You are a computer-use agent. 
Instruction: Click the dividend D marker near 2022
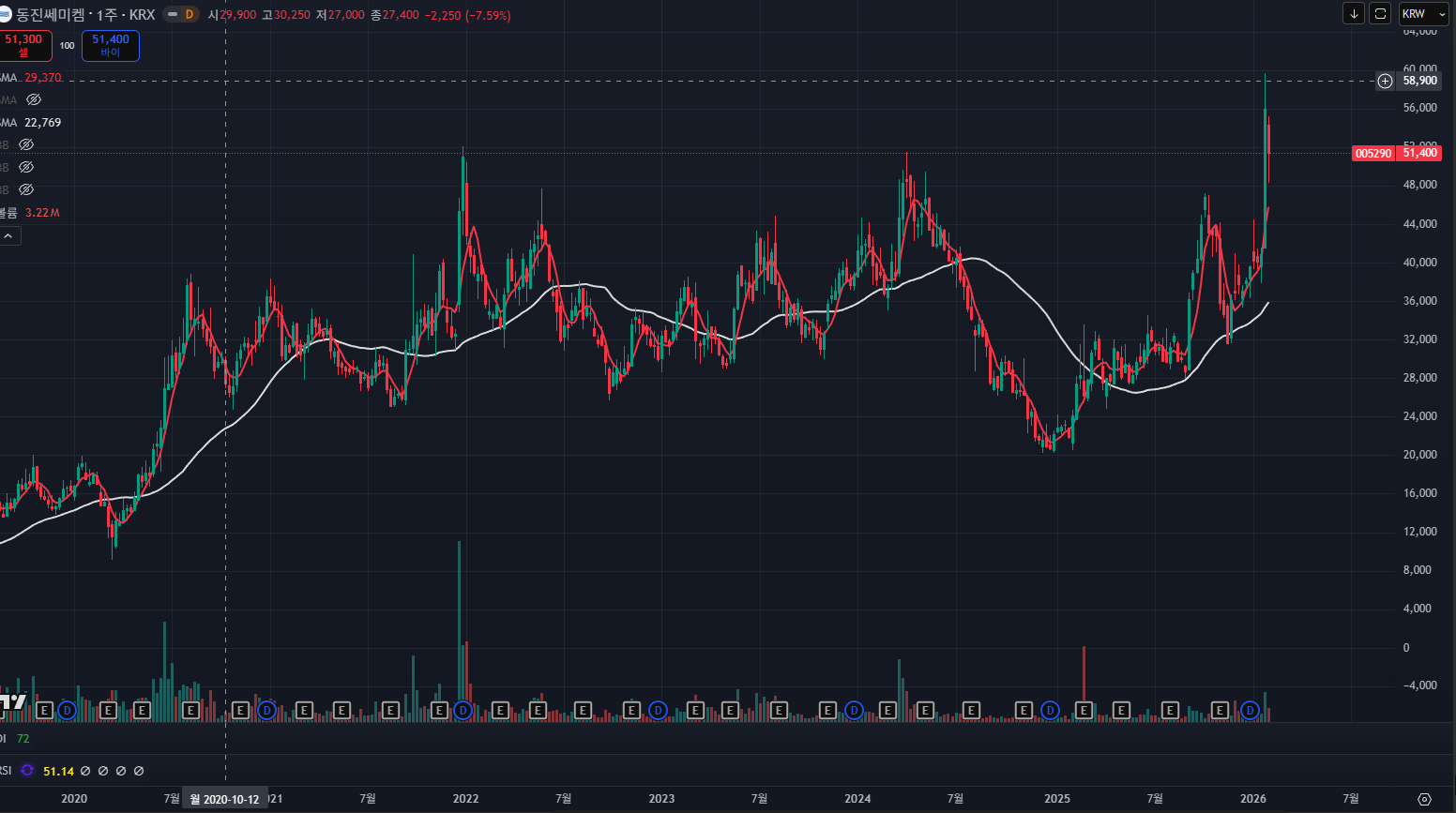pos(463,711)
